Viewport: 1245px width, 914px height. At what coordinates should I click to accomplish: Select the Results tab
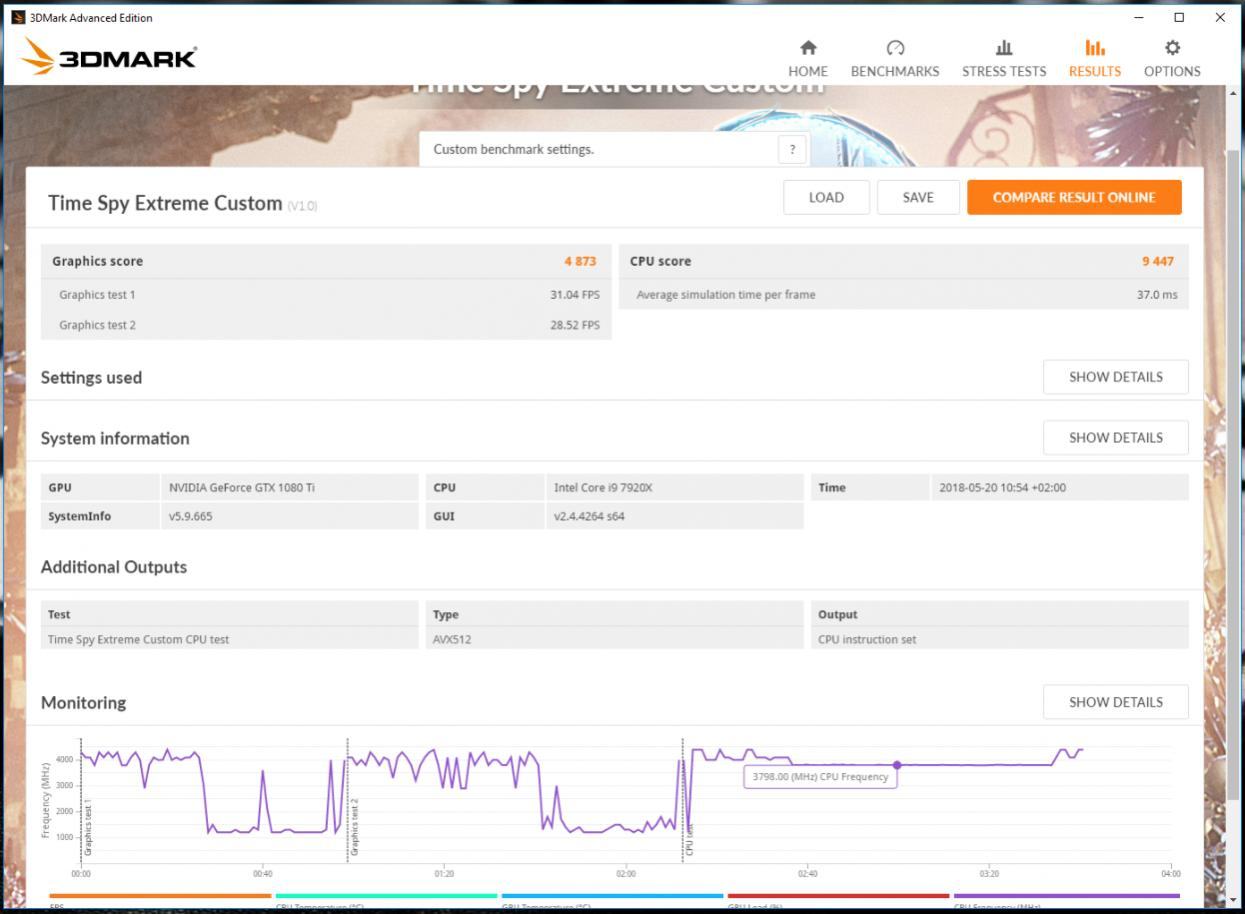(1095, 58)
